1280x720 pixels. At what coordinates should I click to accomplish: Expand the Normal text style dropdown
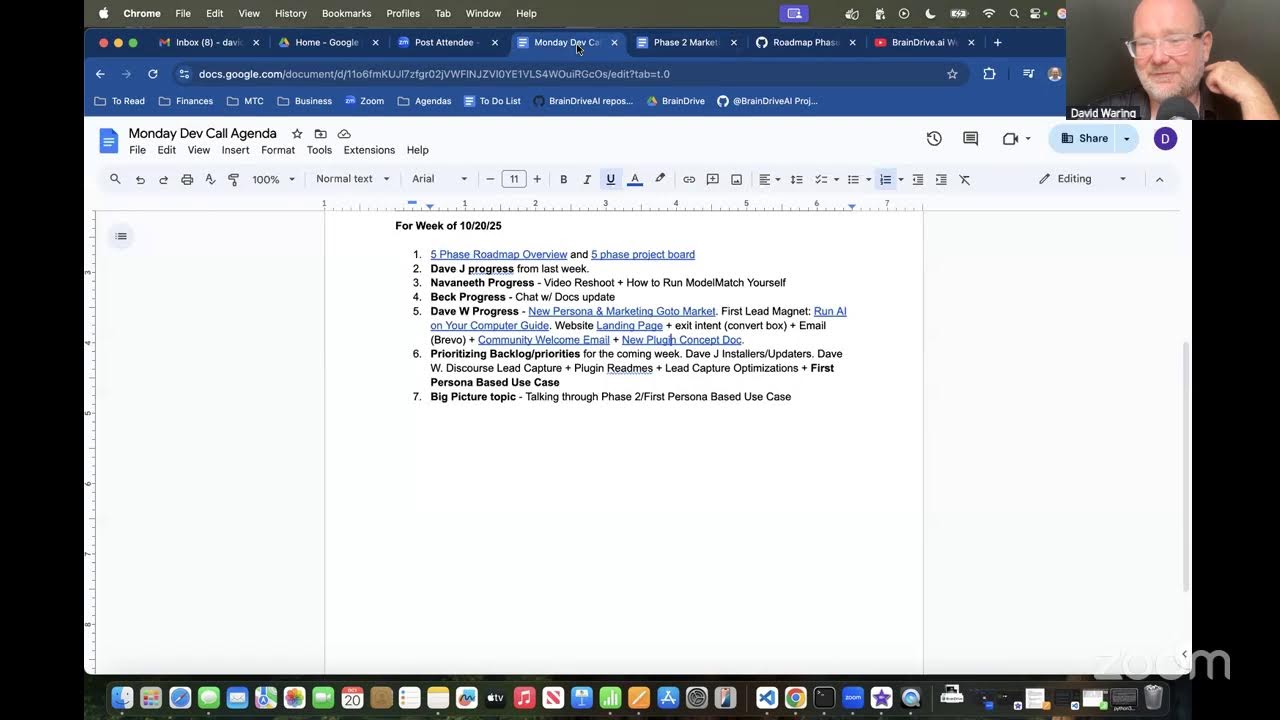[352, 179]
